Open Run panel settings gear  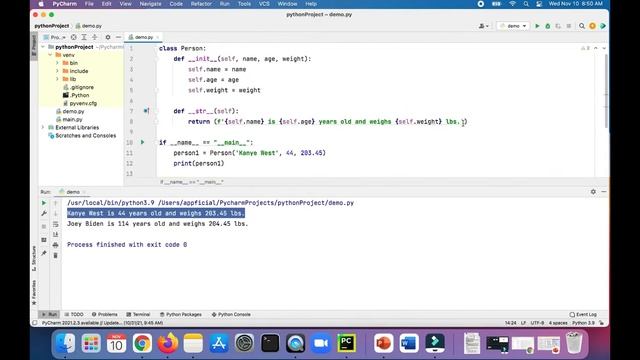tap(593, 191)
